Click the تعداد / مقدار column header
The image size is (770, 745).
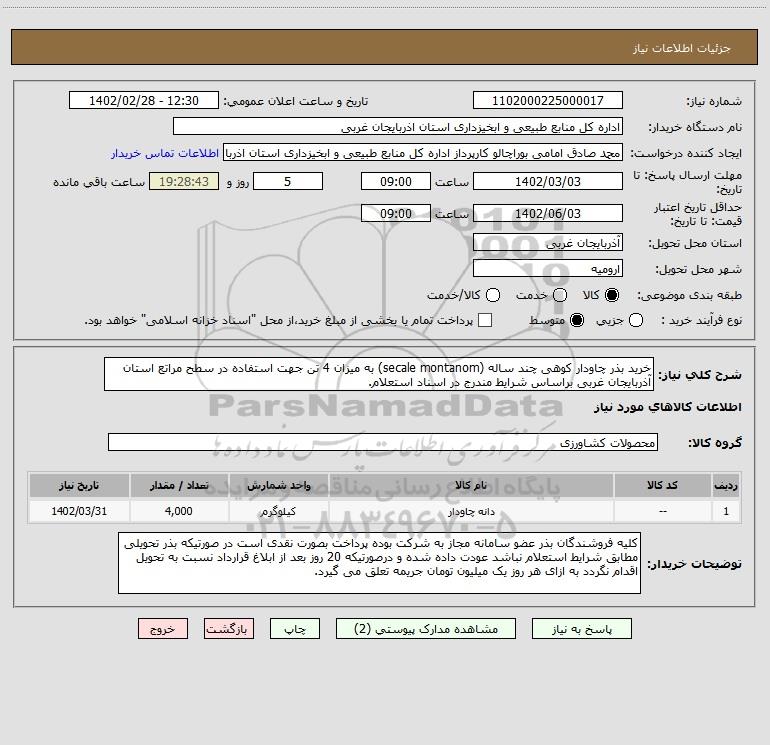(x=179, y=485)
